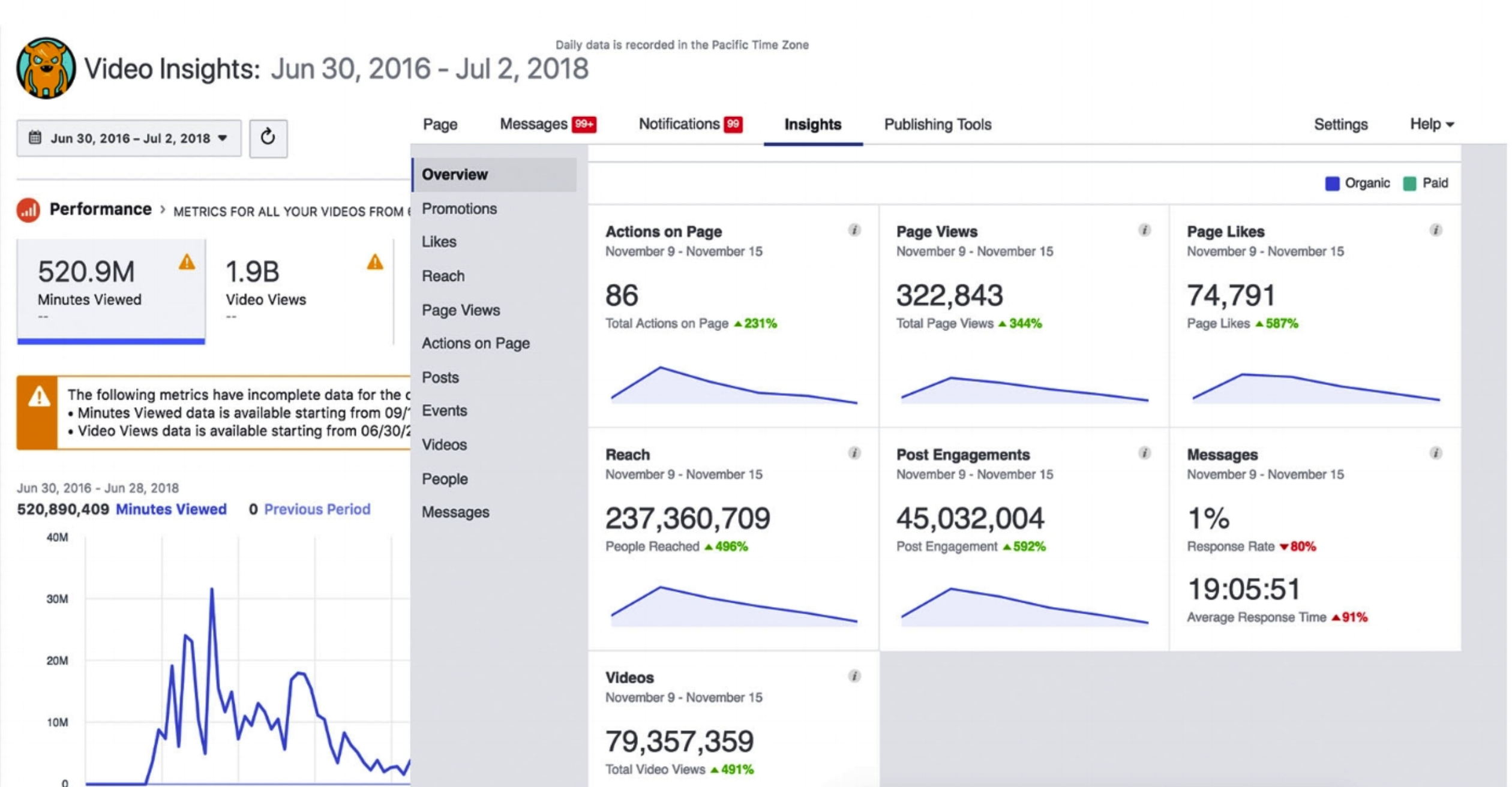Open the Publishing Tools tab

pyautogui.click(x=937, y=124)
